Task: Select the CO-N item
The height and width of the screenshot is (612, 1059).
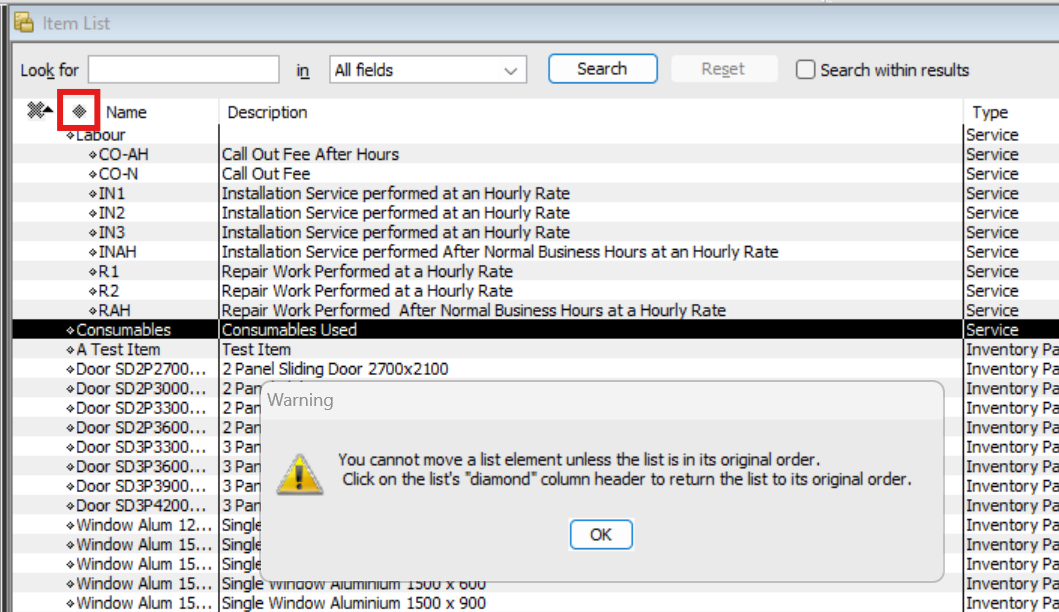Action: click(x=118, y=174)
